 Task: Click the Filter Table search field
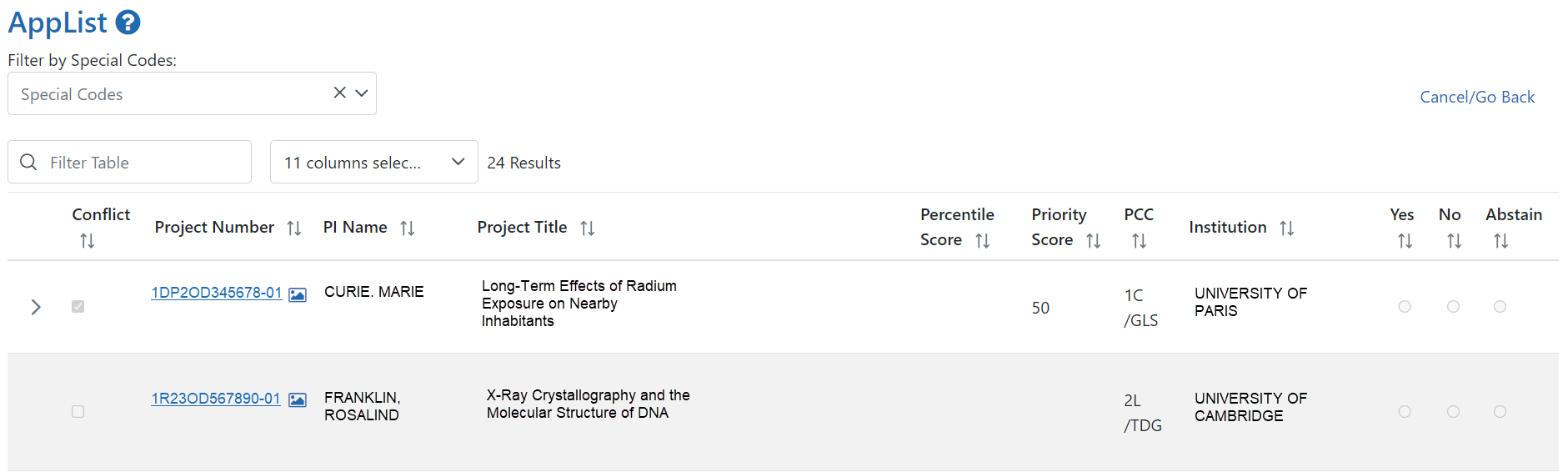click(x=129, y=162)
